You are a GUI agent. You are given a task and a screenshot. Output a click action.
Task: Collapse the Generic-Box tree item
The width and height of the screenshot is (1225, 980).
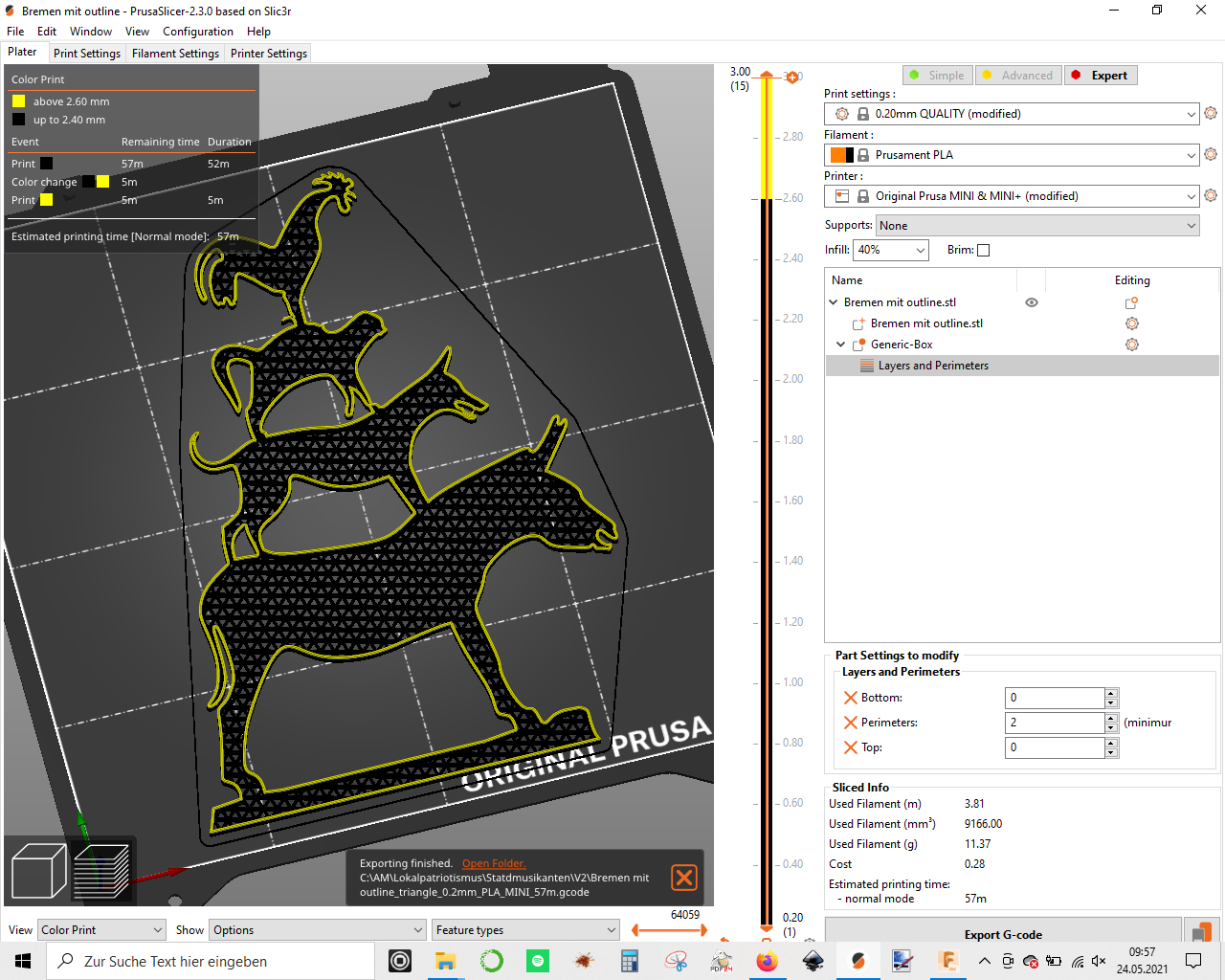(x=841, y=345)
